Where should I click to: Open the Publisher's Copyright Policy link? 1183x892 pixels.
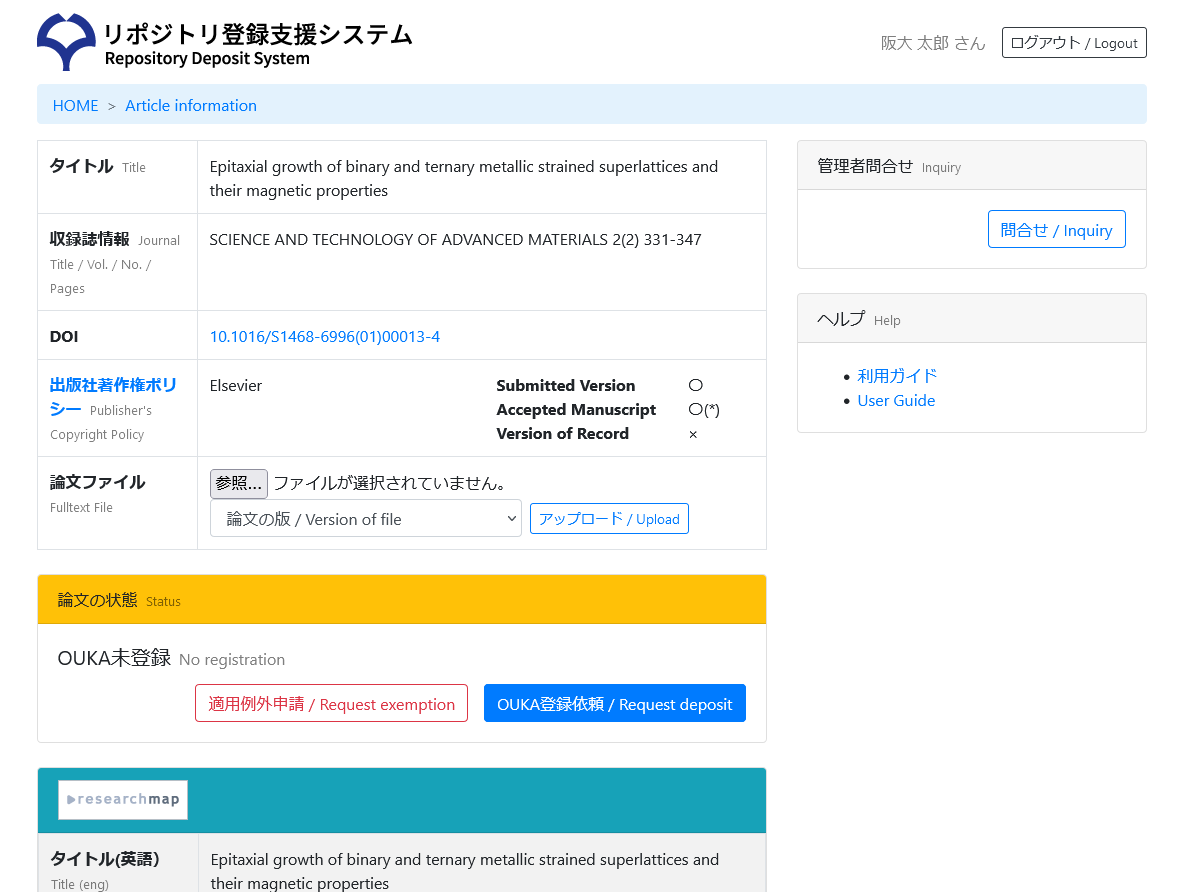[113, 397]
